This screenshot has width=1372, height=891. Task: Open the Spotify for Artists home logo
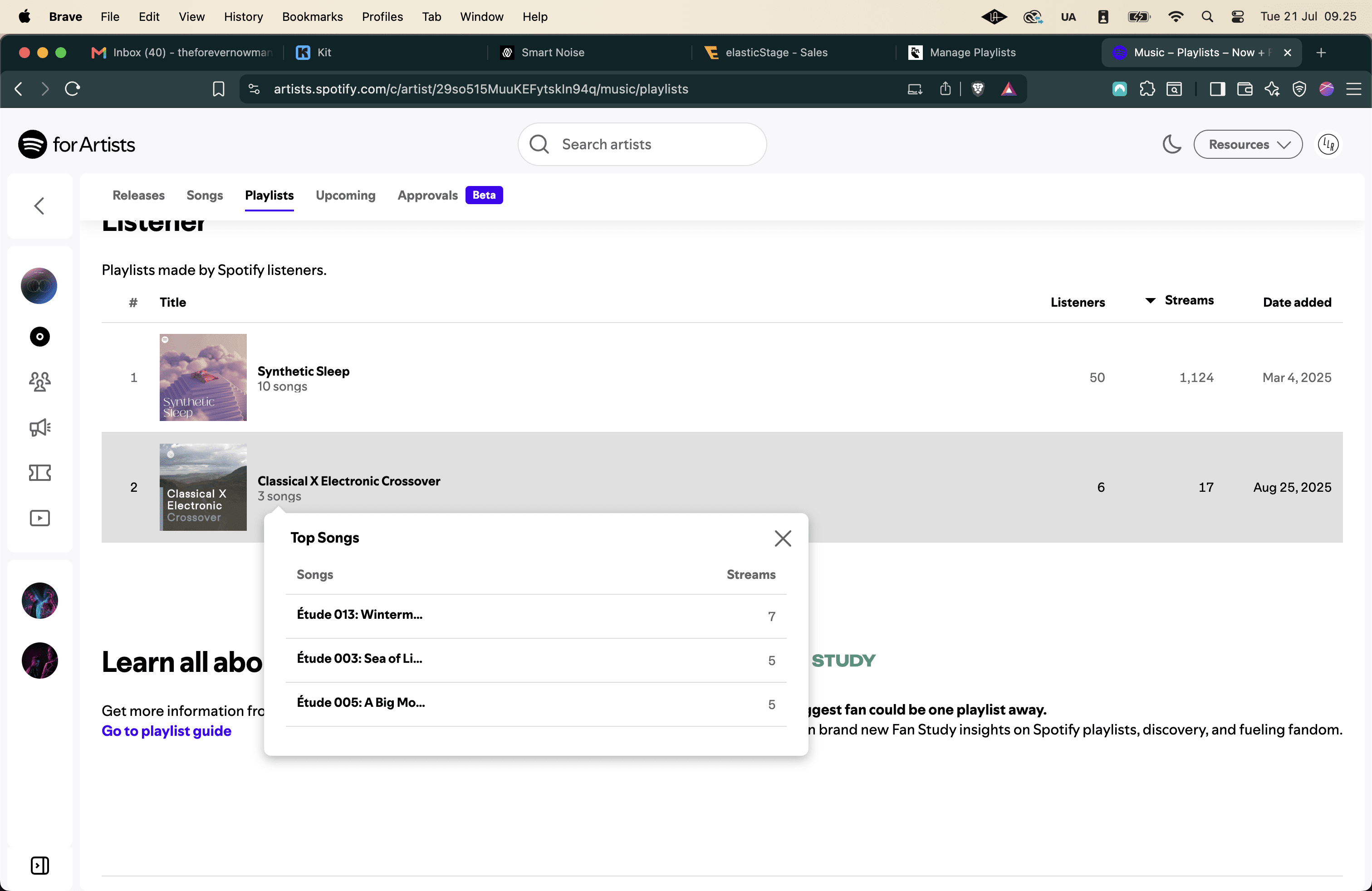coord(77,144)
